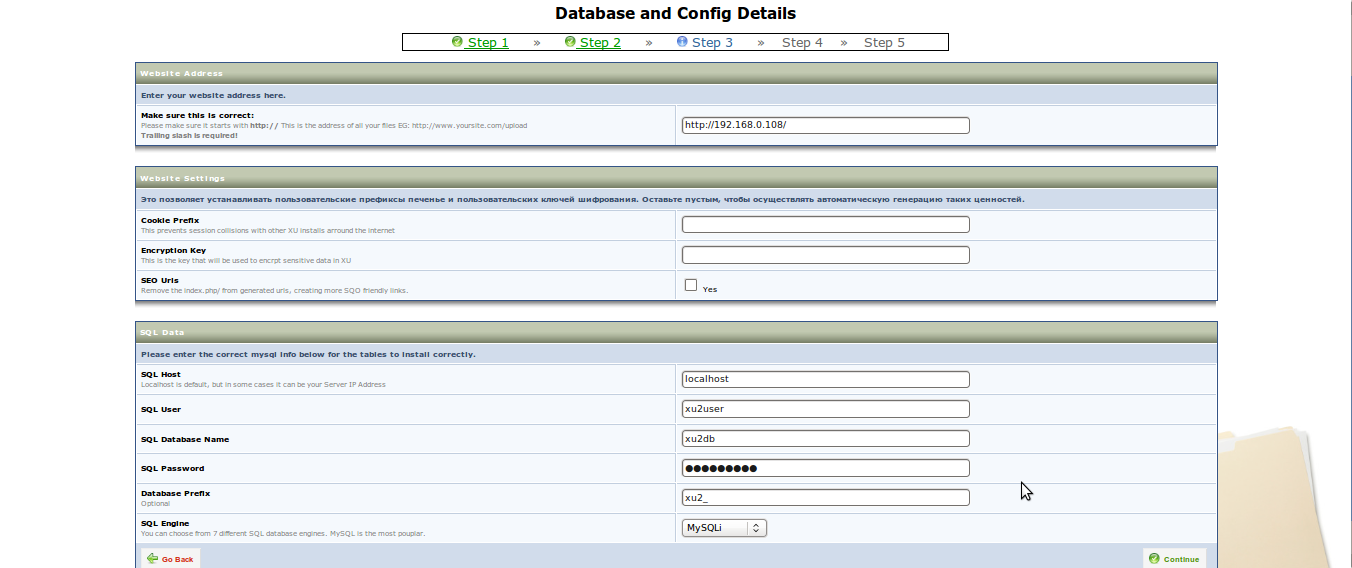The width and height of the screenshot is (1352, 568).
Task: Go to the Step 1 link
Action: 488,43
